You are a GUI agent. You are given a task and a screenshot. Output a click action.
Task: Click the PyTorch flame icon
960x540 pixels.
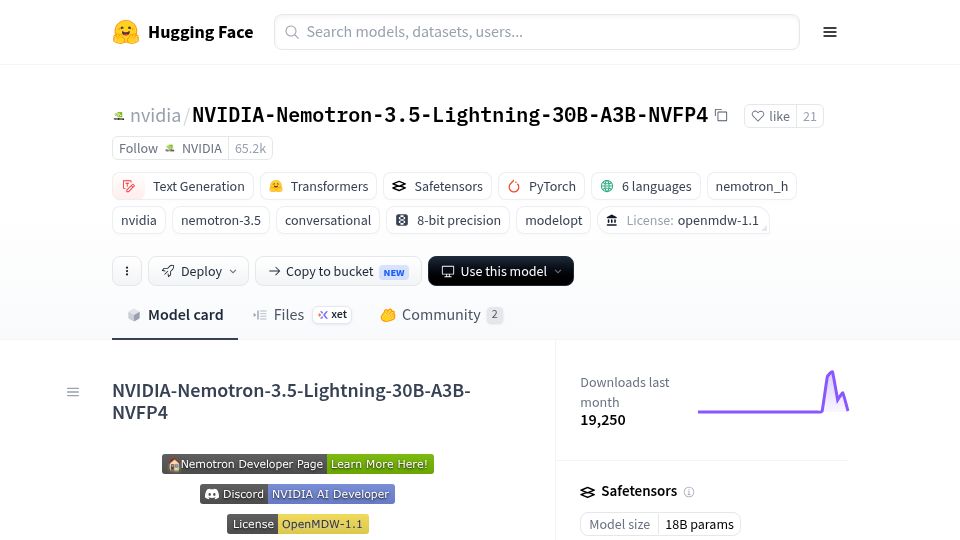click(x=514, y=186)
